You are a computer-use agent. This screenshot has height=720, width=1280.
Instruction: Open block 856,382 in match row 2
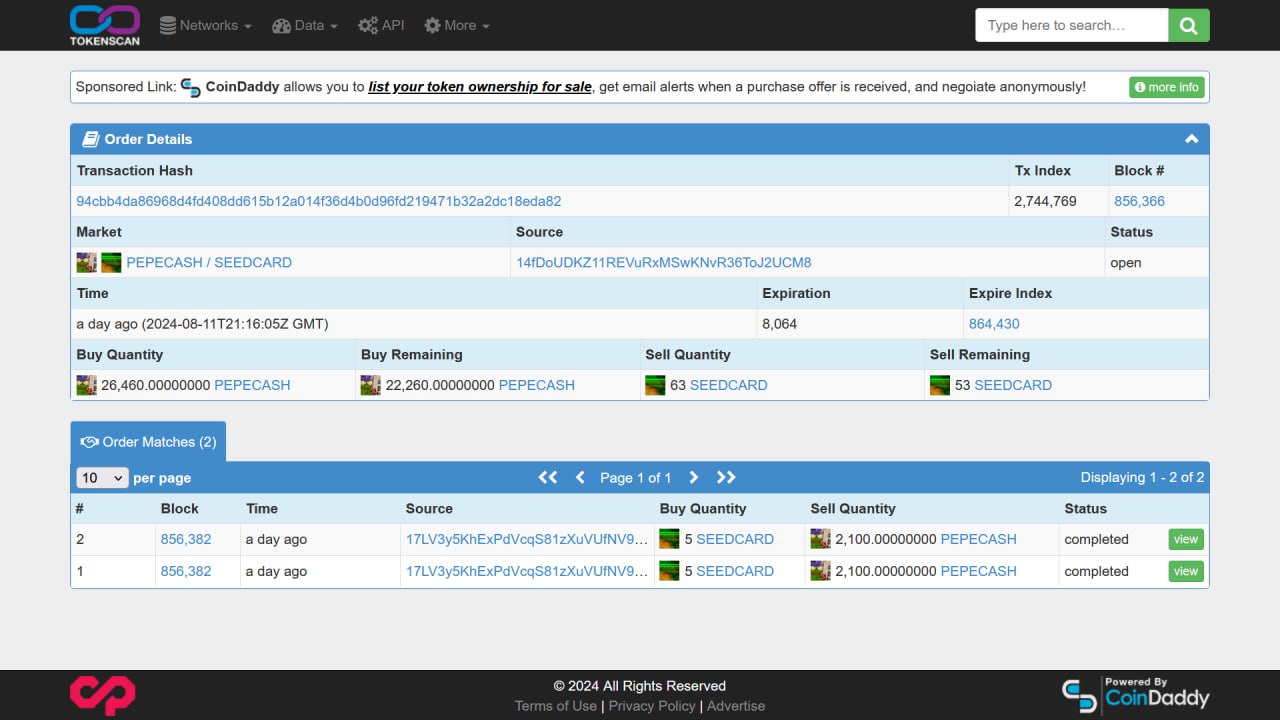tap(186, 539)
